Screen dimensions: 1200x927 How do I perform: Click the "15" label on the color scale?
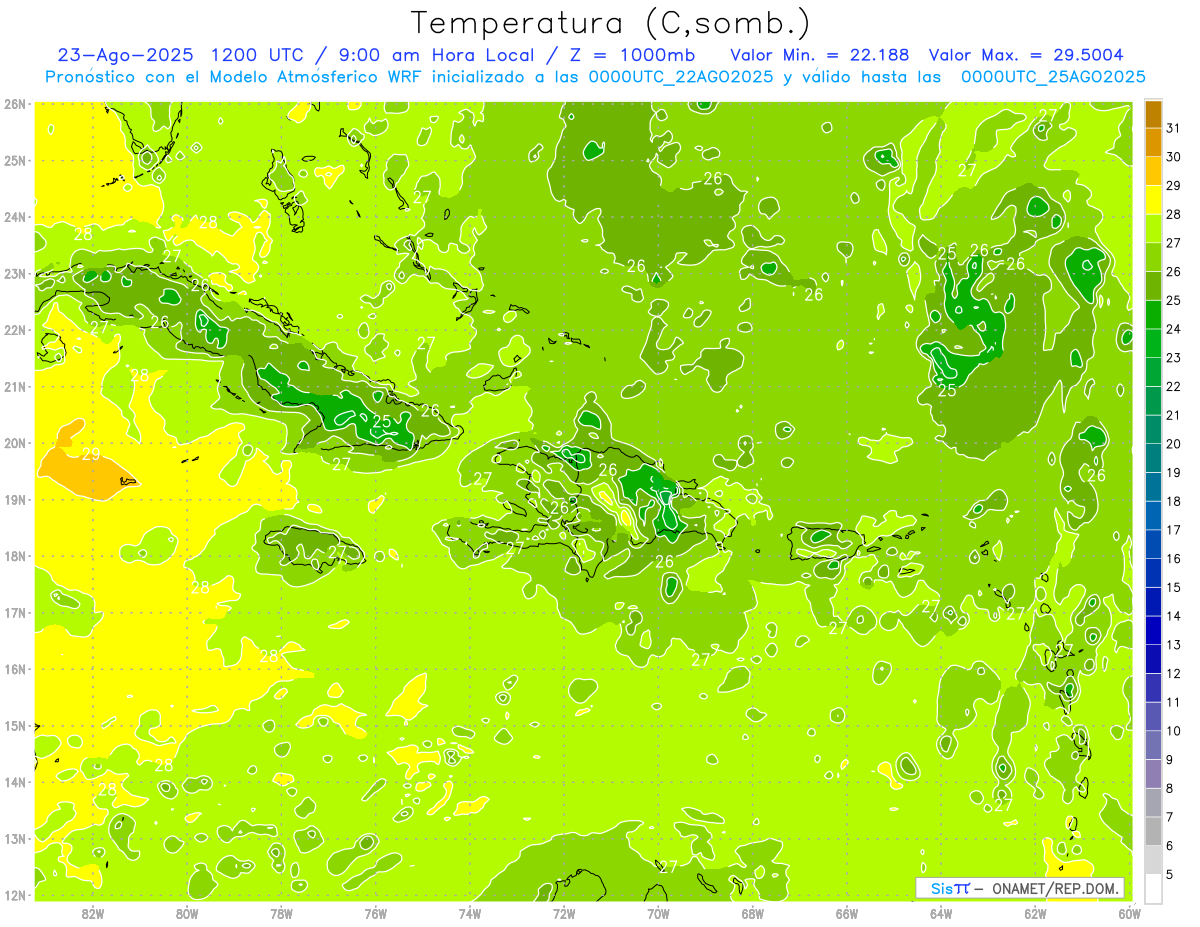click(x=1174, y=587)
